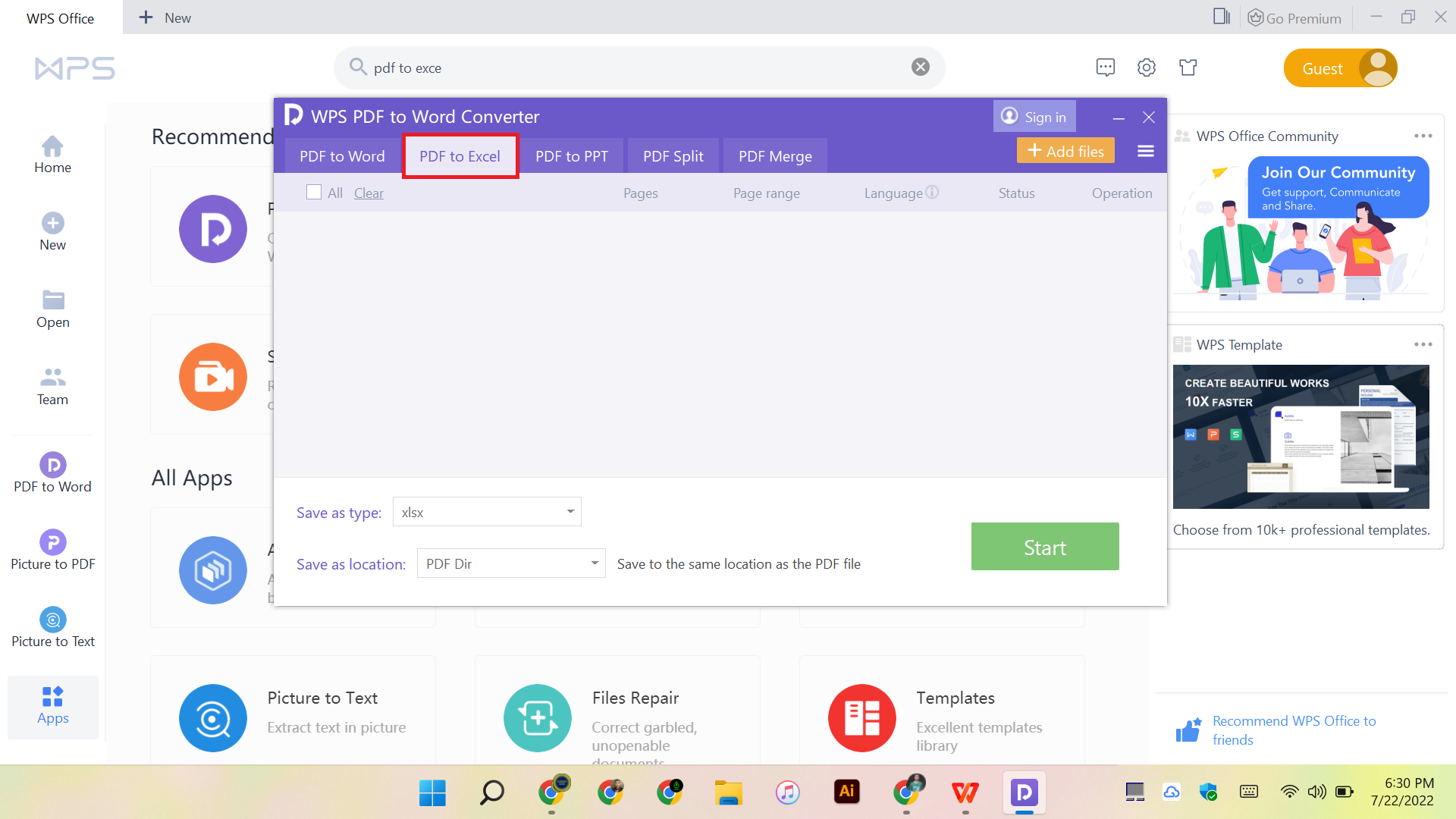Sign in to WPS account
Image resolution: width=1456 pixels, height=819 pixels.
[x=1035, y=116]
